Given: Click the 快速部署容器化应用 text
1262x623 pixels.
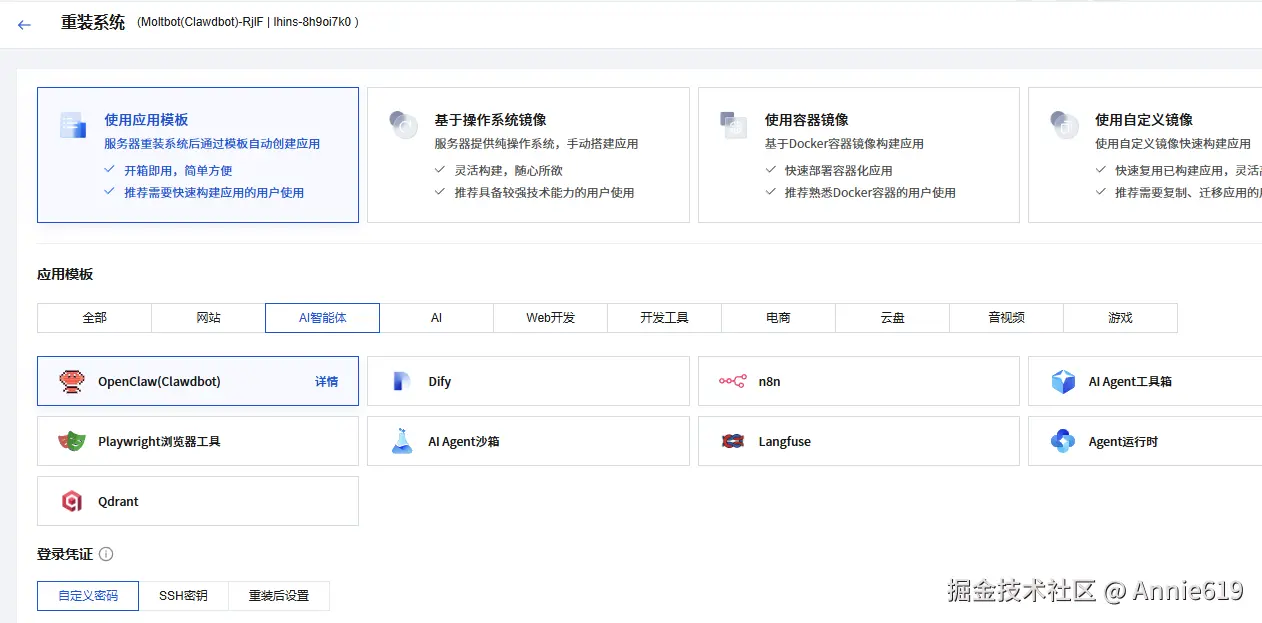Looking at the screenshot, I should [839, 170].
